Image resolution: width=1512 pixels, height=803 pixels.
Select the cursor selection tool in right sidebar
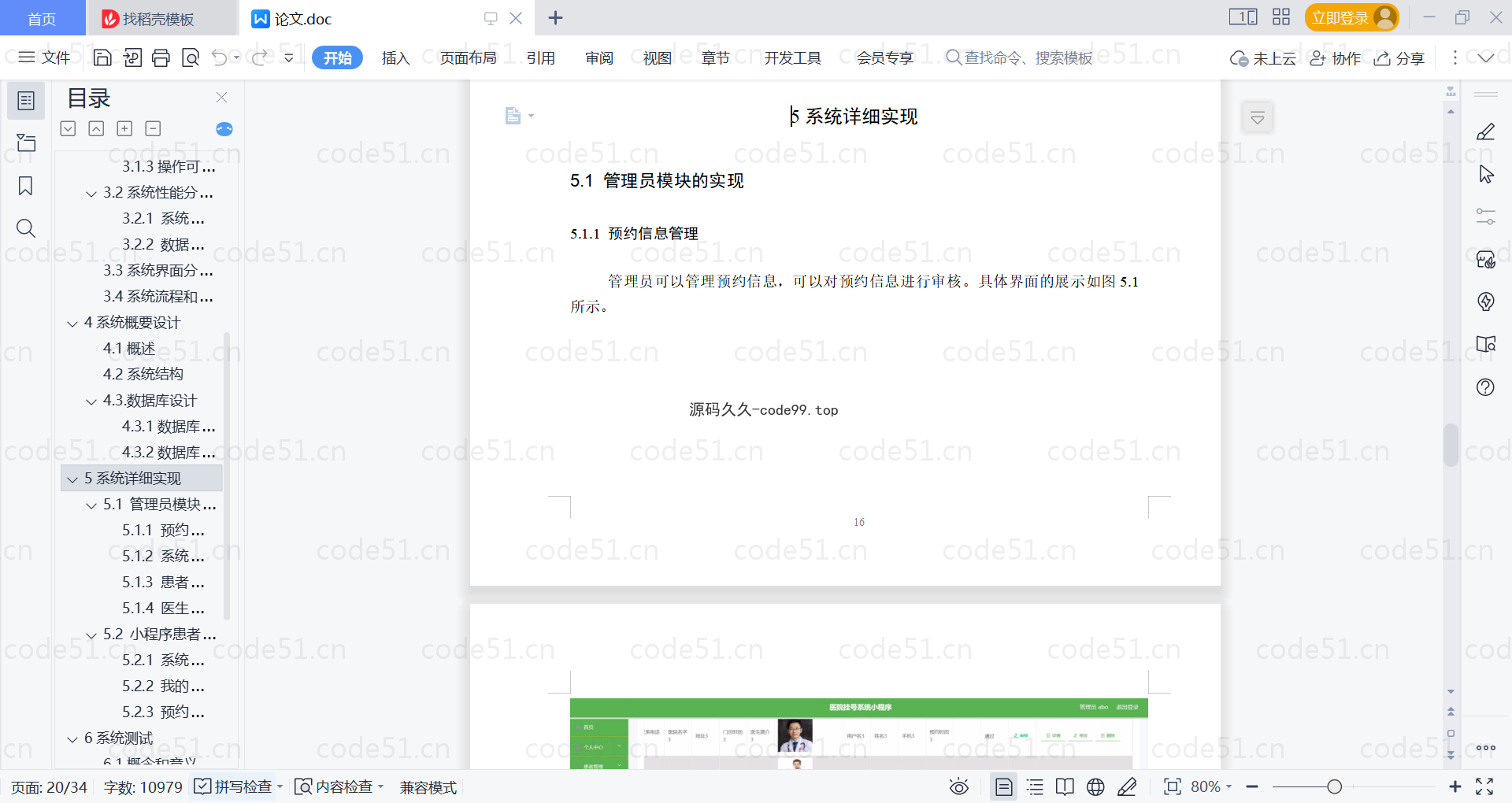click(x=1486, y=174)
